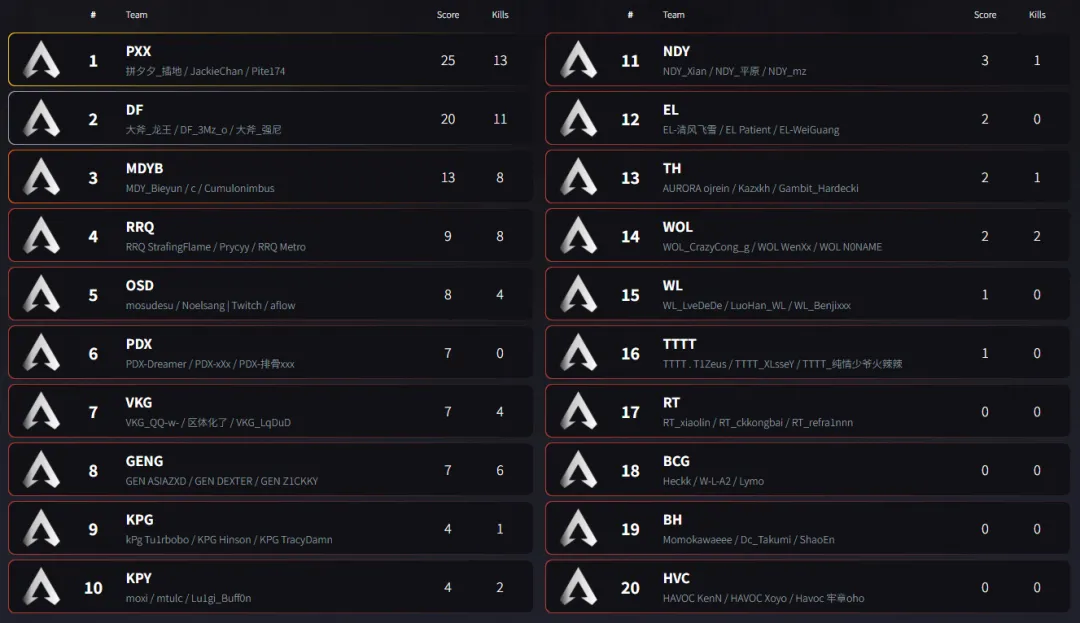Select the VKG rank 7 row

[x=270, y=411]
